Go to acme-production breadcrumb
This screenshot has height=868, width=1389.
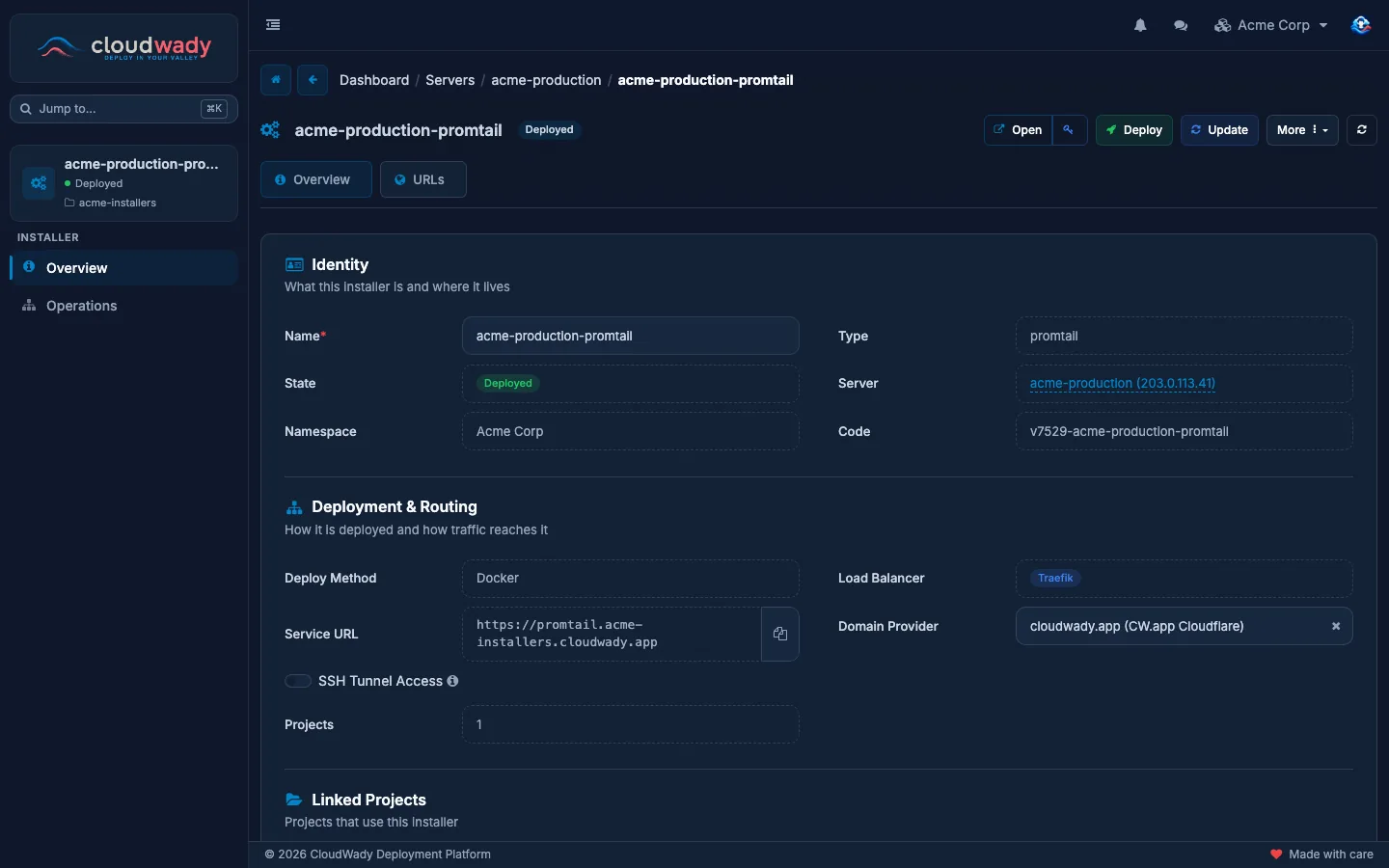[x=546, y=80]
